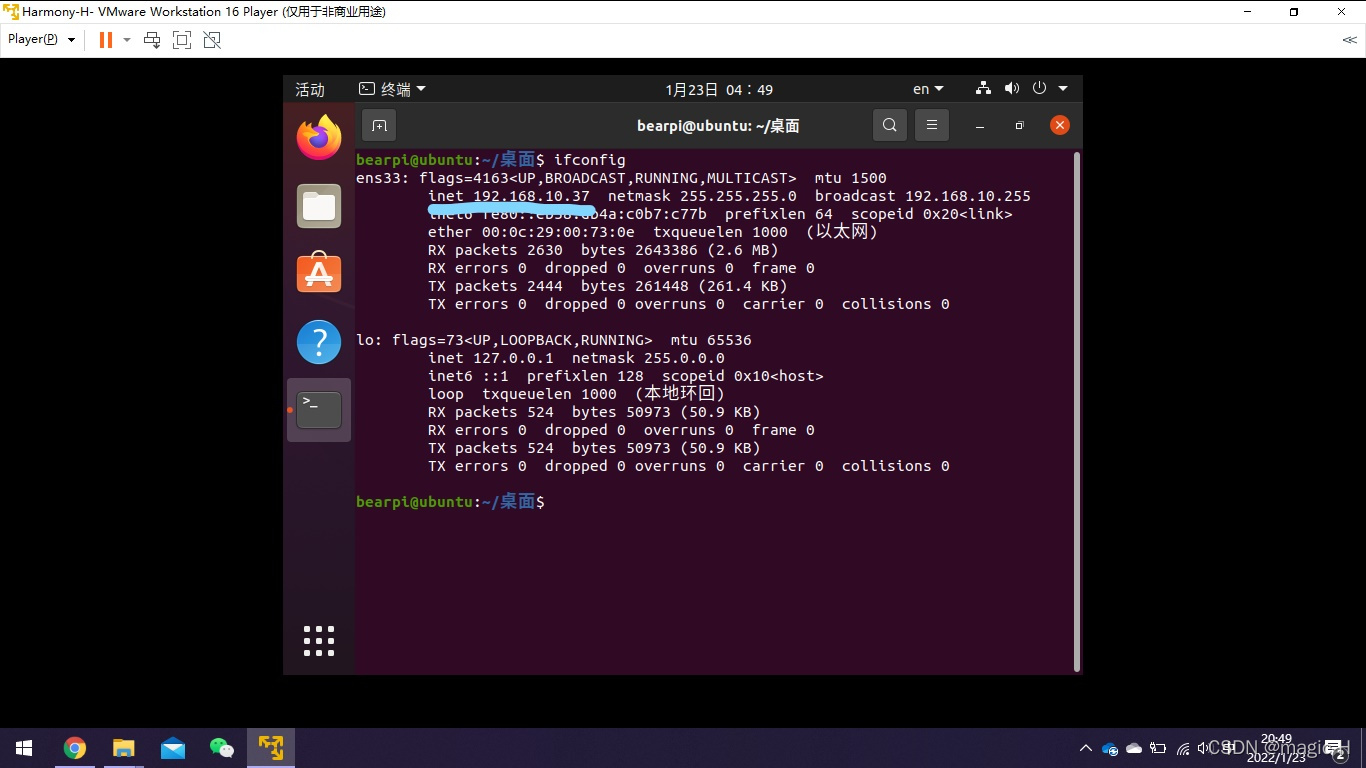Open the 'en' keyboard layout dropdown
This screenshot has height=768, width=1366.
(927, 88)
